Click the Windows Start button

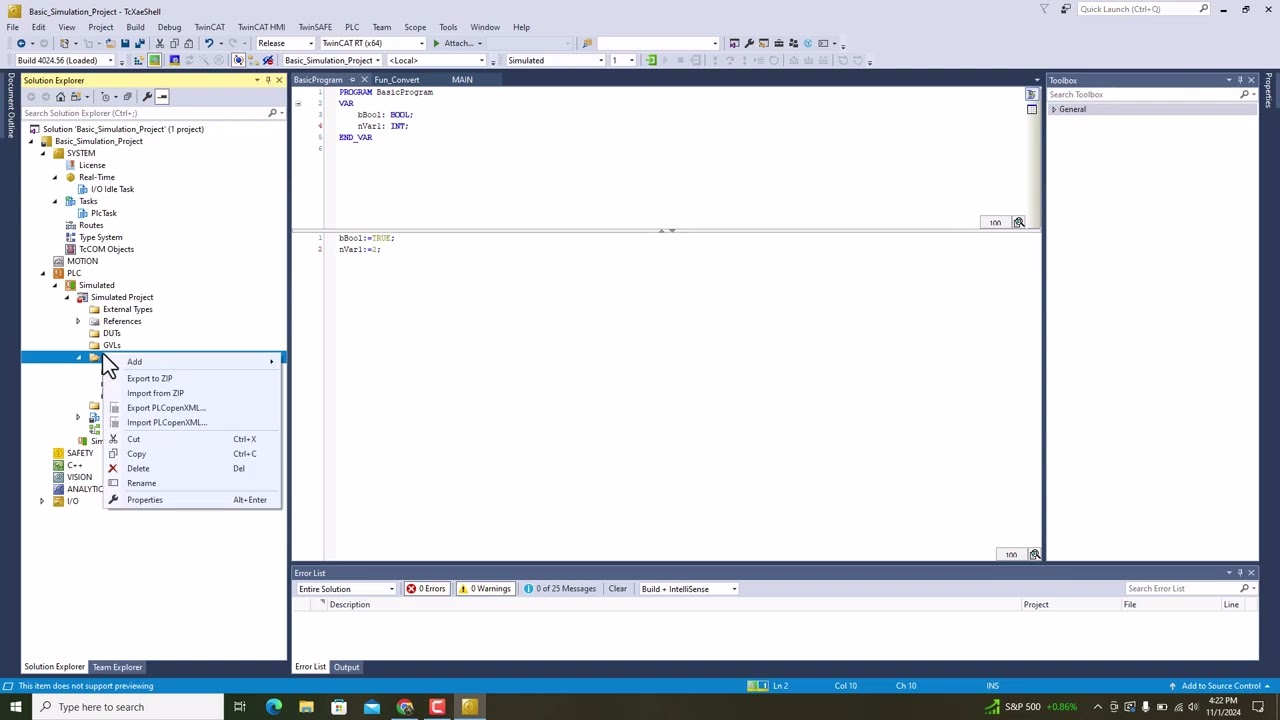(15, 707)
